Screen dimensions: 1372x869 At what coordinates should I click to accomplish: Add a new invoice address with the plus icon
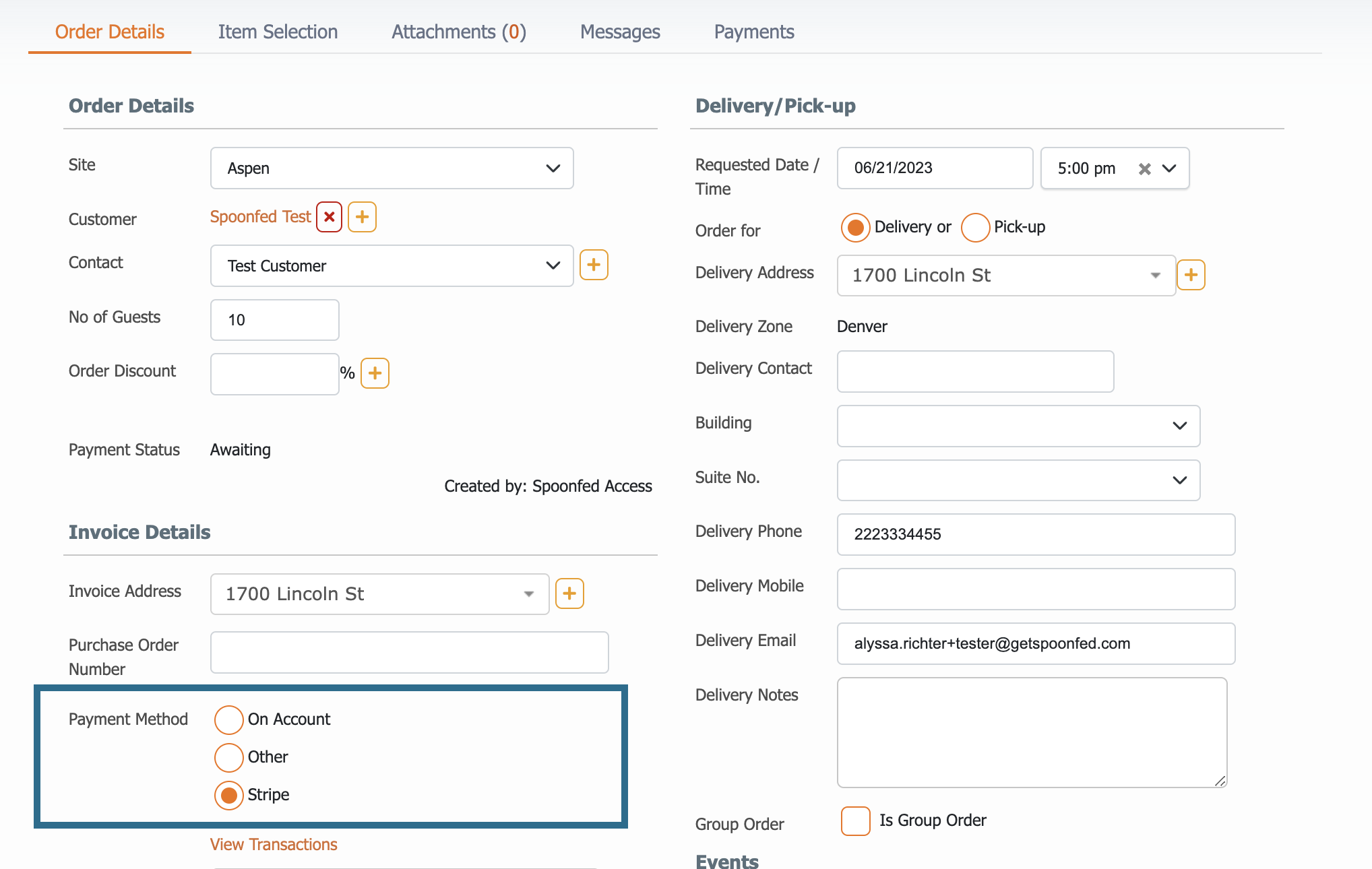point(569,593)
